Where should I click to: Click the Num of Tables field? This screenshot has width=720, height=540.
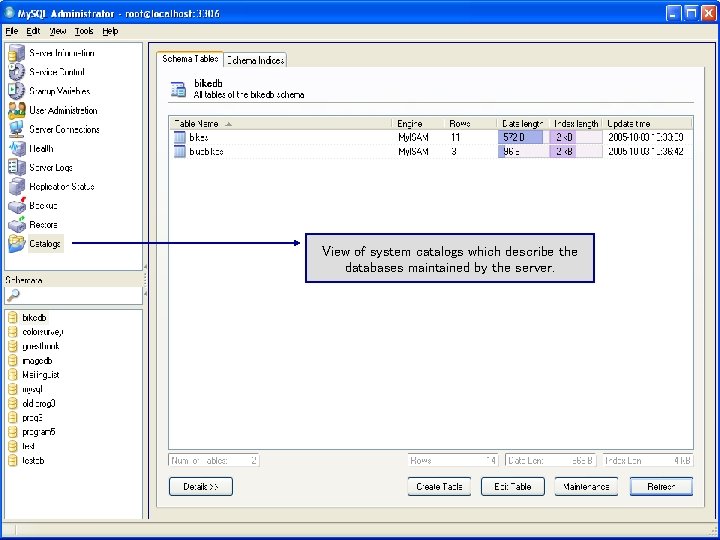214,461
